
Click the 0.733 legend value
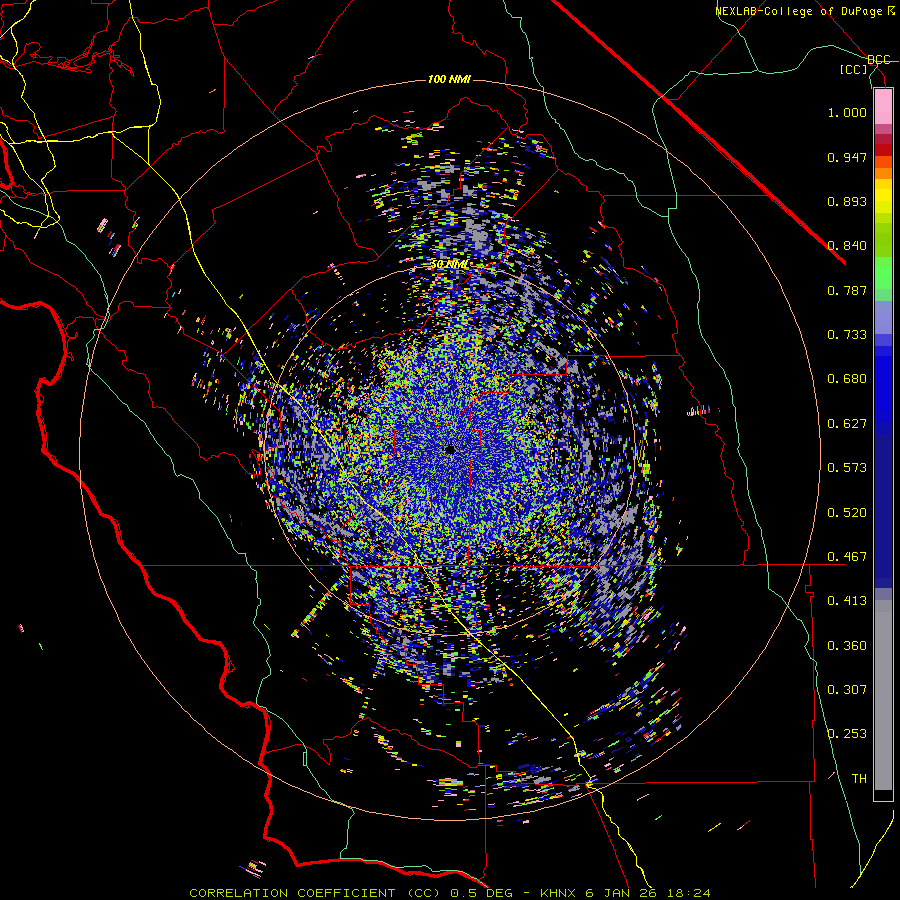847,335
